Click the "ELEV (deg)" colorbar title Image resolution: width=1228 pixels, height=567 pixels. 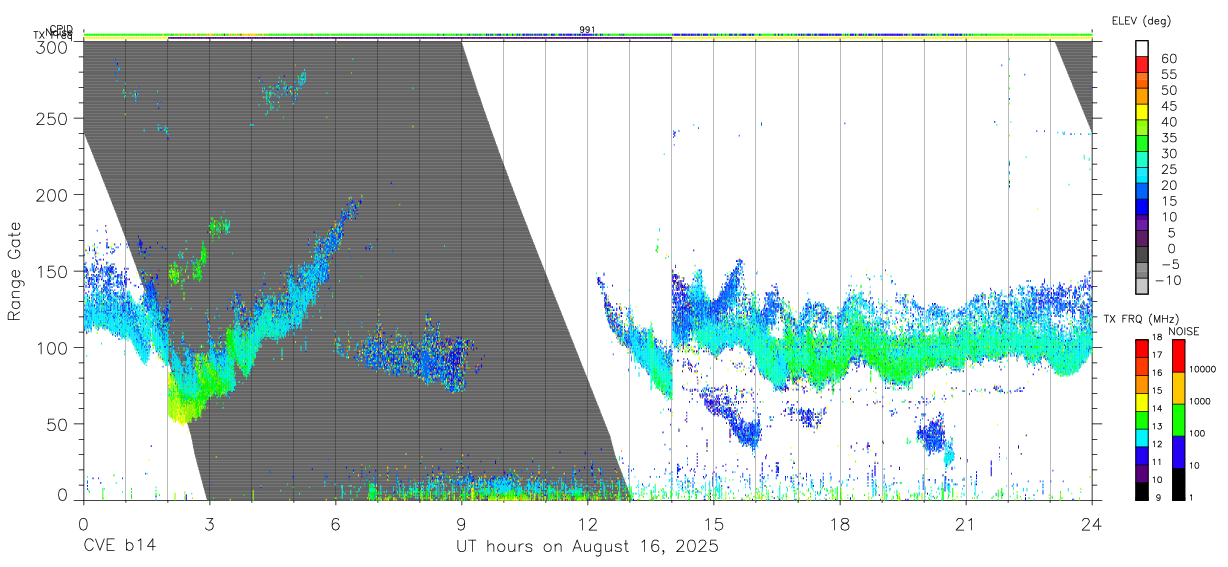coord(1141,21)
